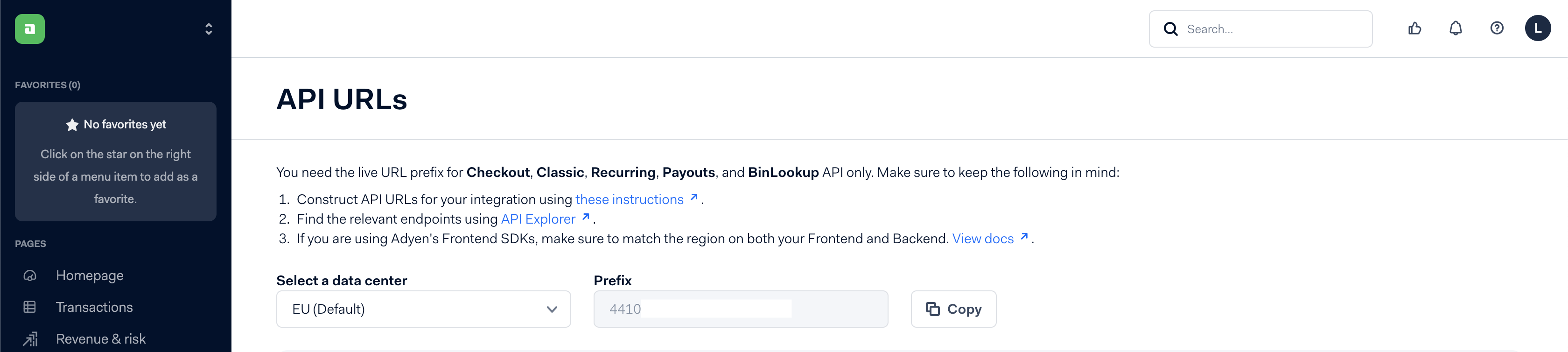Image resolution: width=1568 pixels, height=352 pixels.
Task: Copy the URL prefix
Action: tap(953, 309)
